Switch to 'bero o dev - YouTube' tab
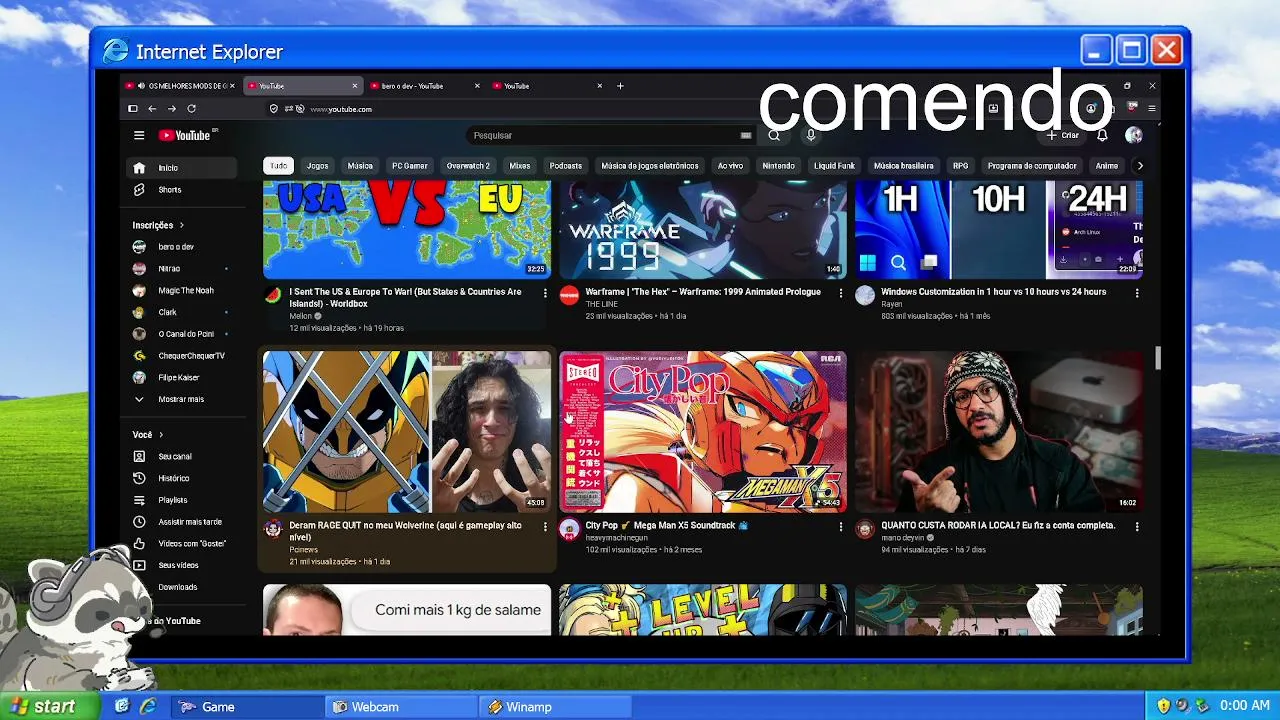Image resolution: width=1280 pixels, height=720 pixels. tap(424, 86)
